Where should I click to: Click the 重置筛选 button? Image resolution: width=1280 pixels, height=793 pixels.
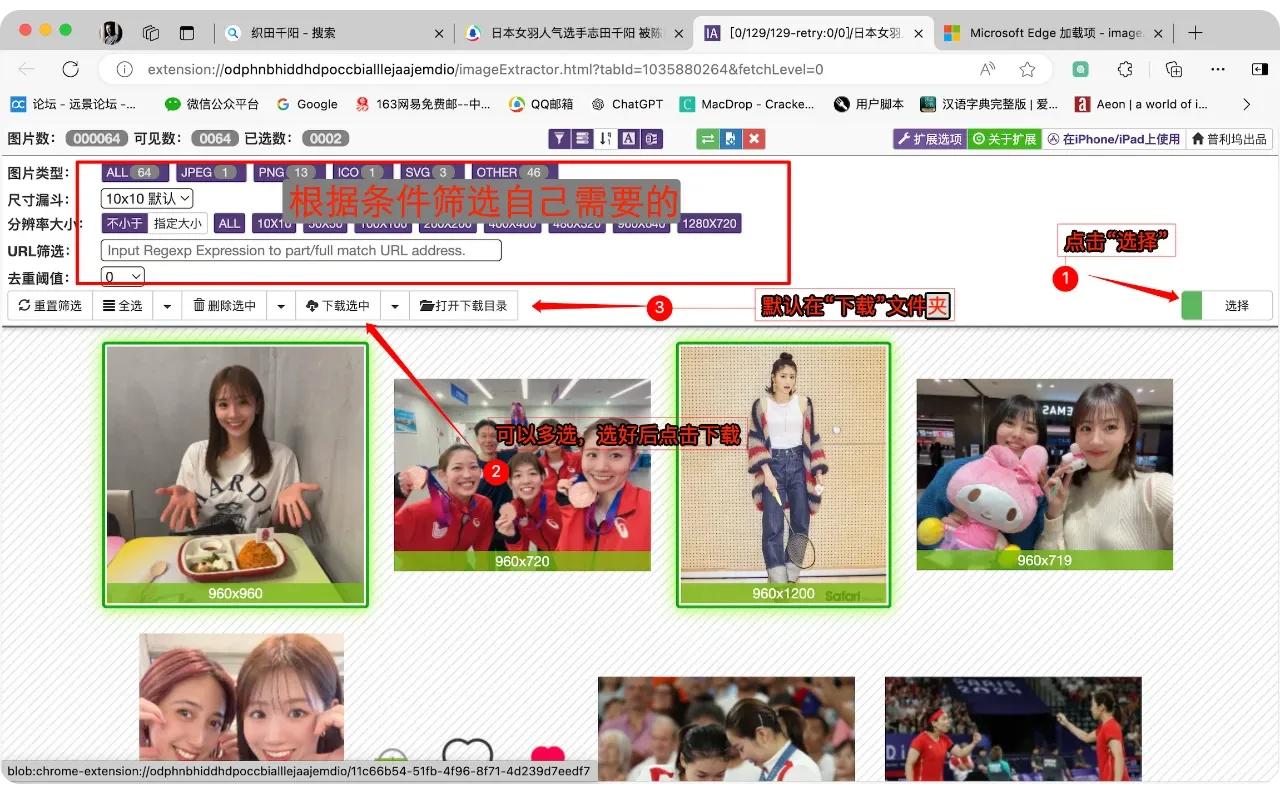tap(50, 305)
